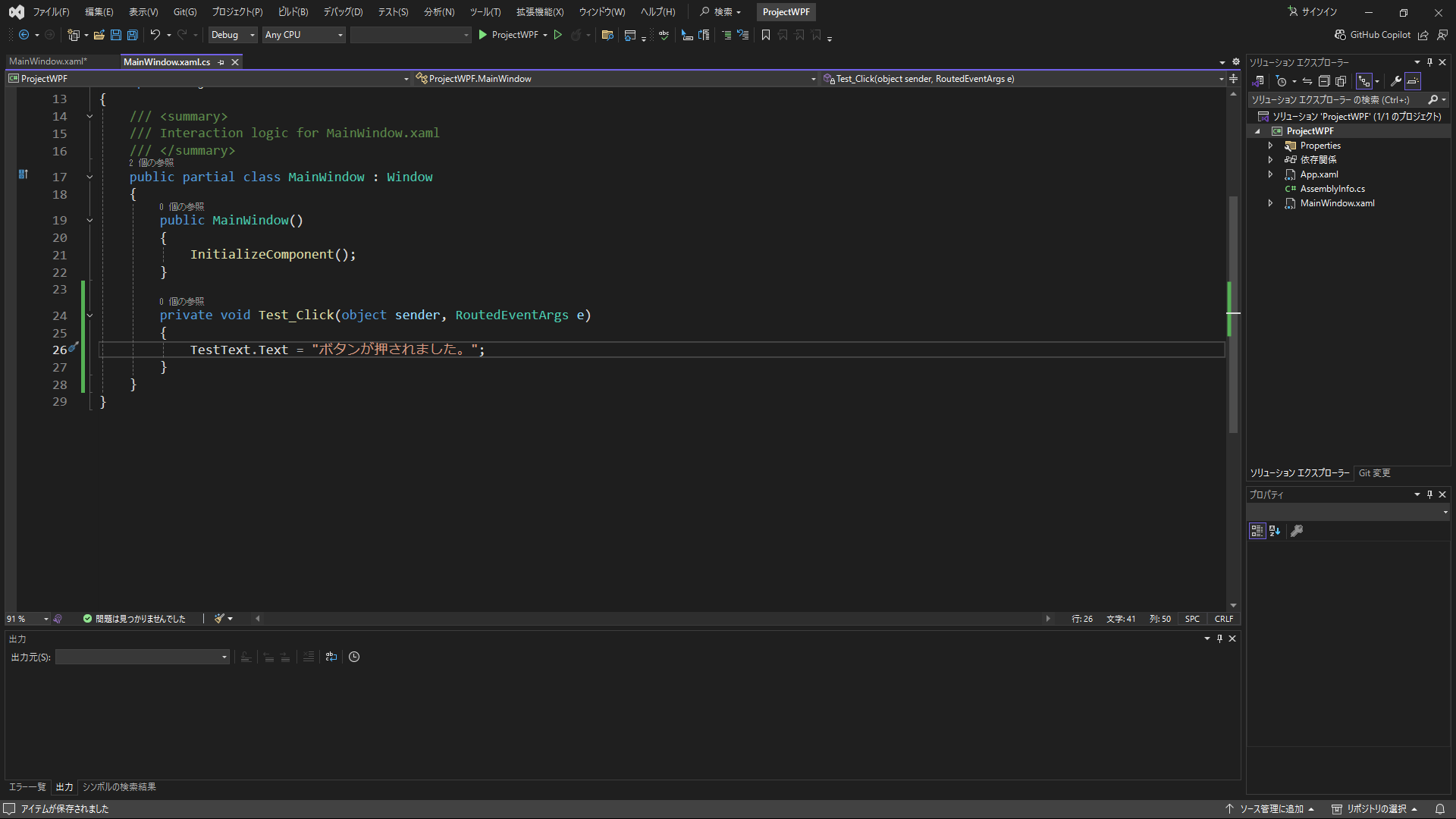Click the notifications bell in status bar
Viewport: 1456px width, 819px height.
pyautogui.click(x=1440, y=809)
